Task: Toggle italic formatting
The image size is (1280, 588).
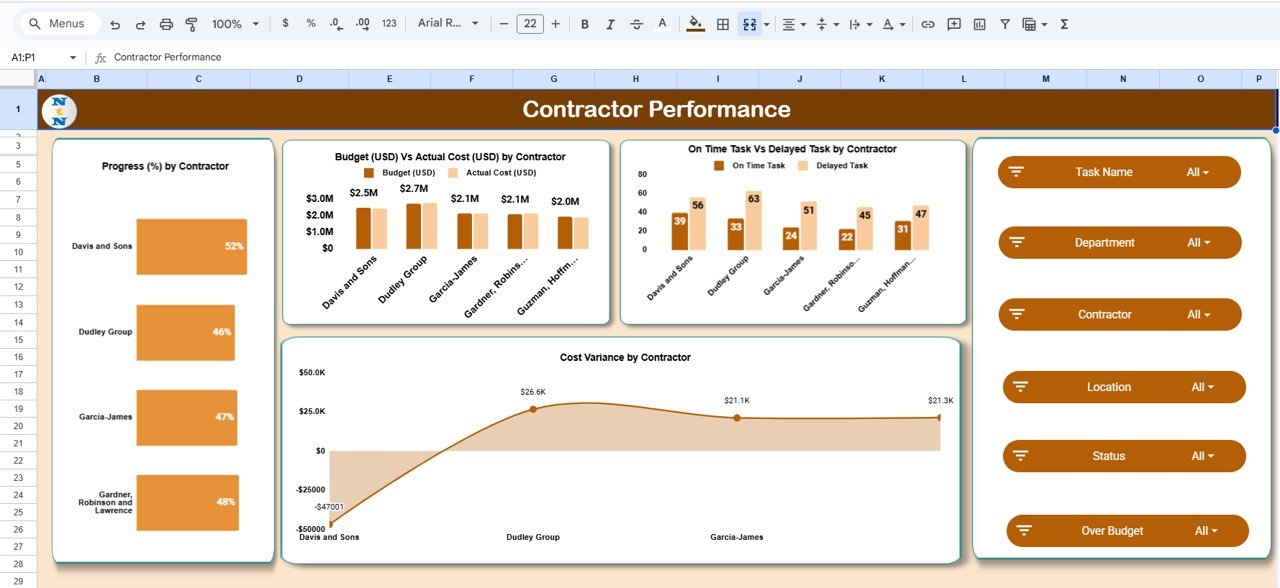Action: pyautogui.click(x=610, y=23)
